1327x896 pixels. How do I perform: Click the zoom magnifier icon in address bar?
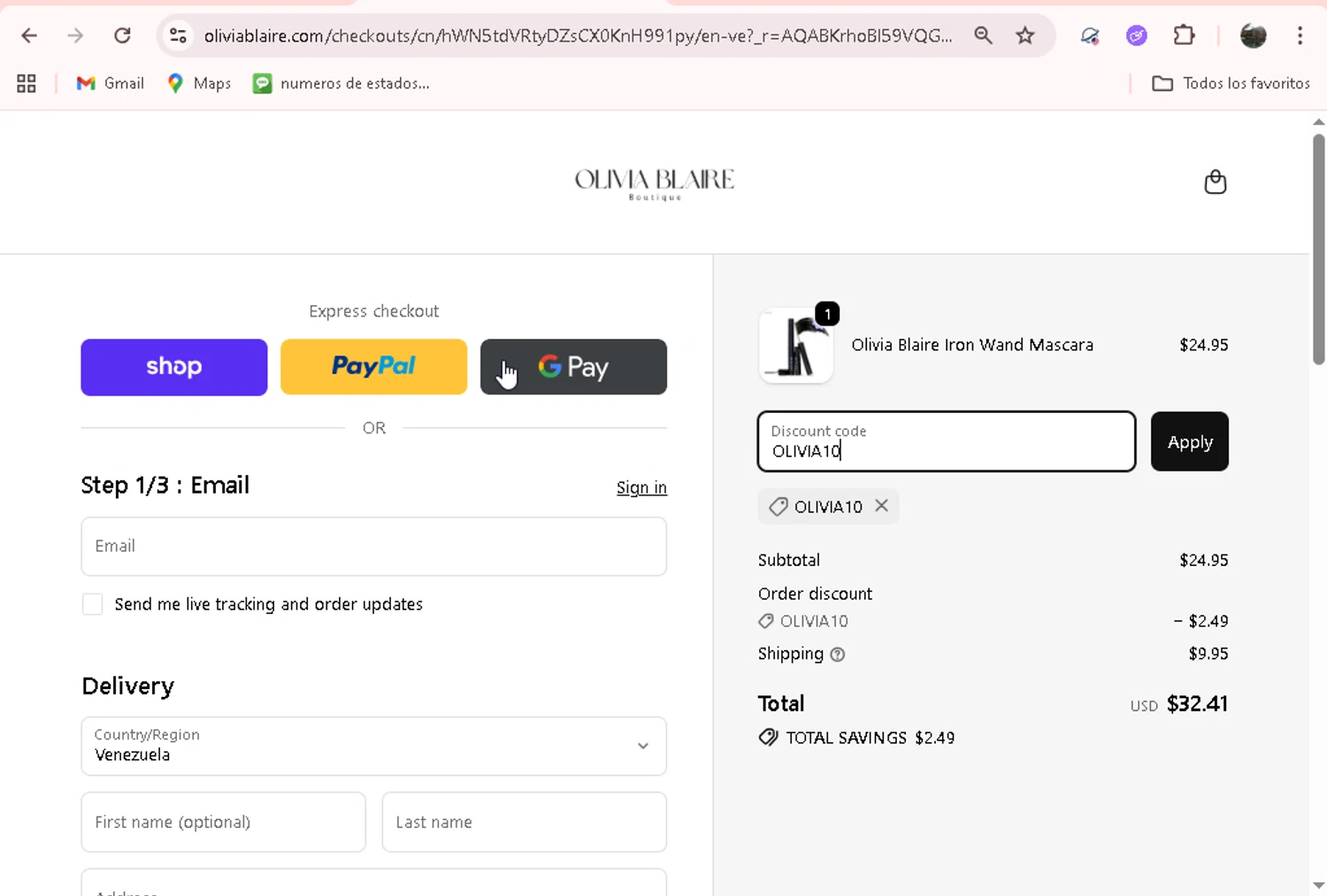(983, 35)
